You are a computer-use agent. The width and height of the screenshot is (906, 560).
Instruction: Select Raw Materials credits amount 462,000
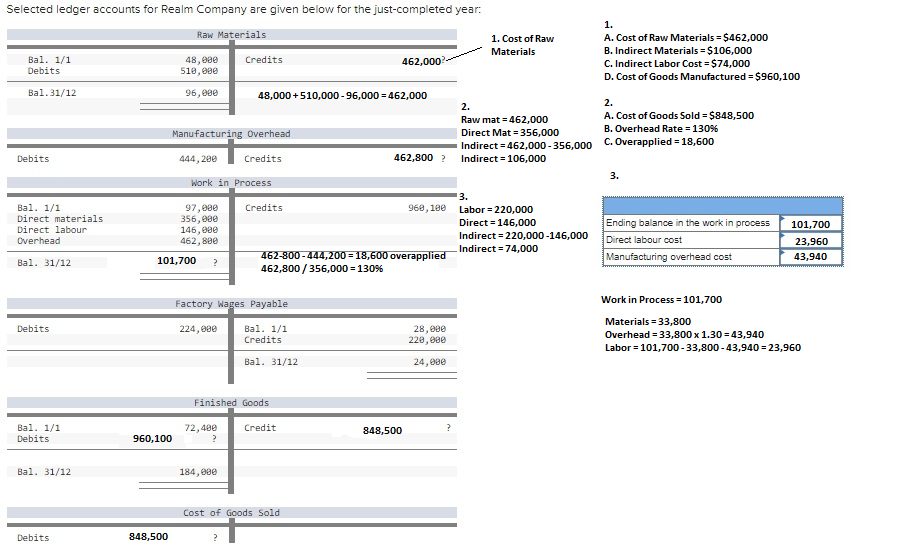coord(421,61)
